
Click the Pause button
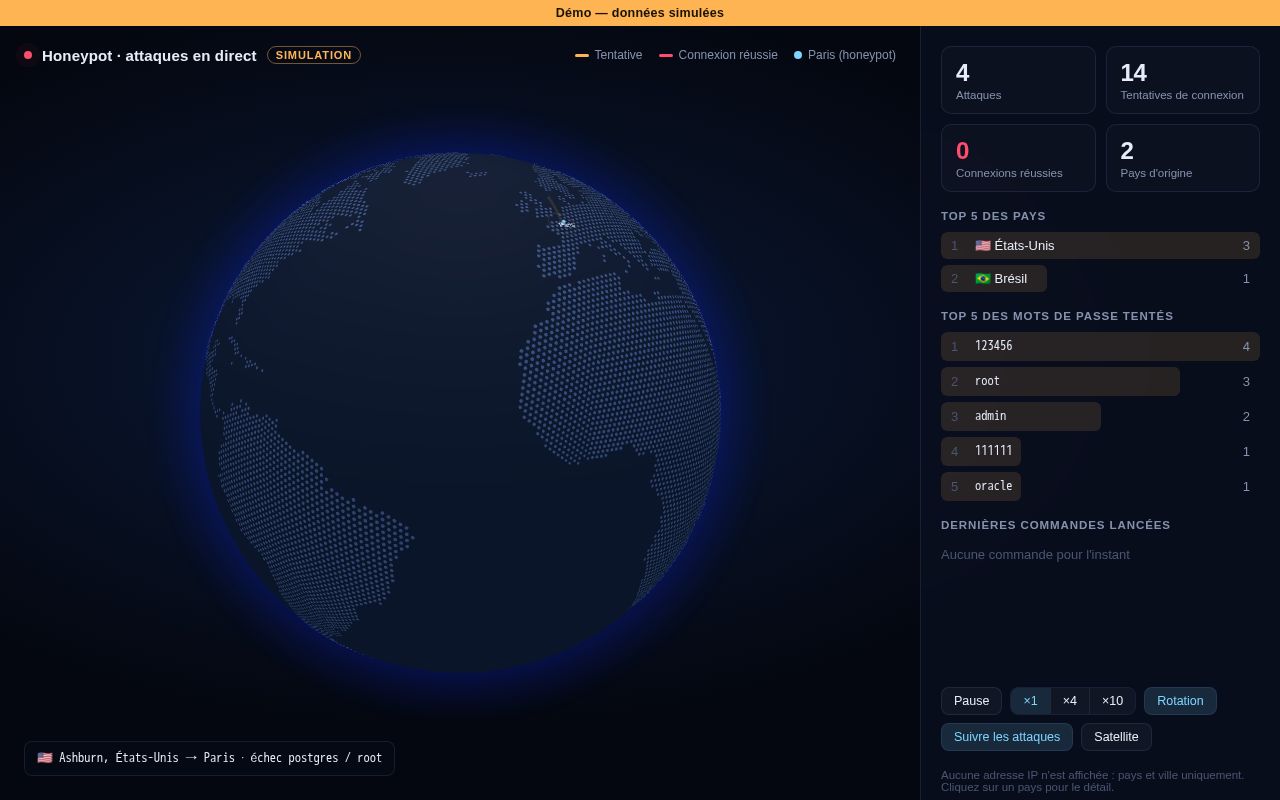971,701
